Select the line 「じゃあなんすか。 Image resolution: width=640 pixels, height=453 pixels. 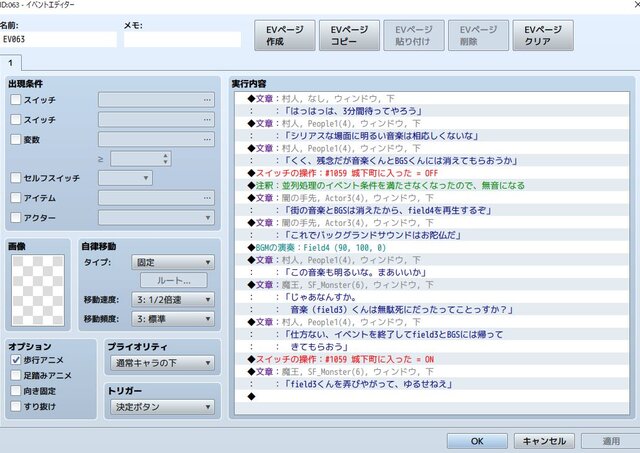point(432,297)
